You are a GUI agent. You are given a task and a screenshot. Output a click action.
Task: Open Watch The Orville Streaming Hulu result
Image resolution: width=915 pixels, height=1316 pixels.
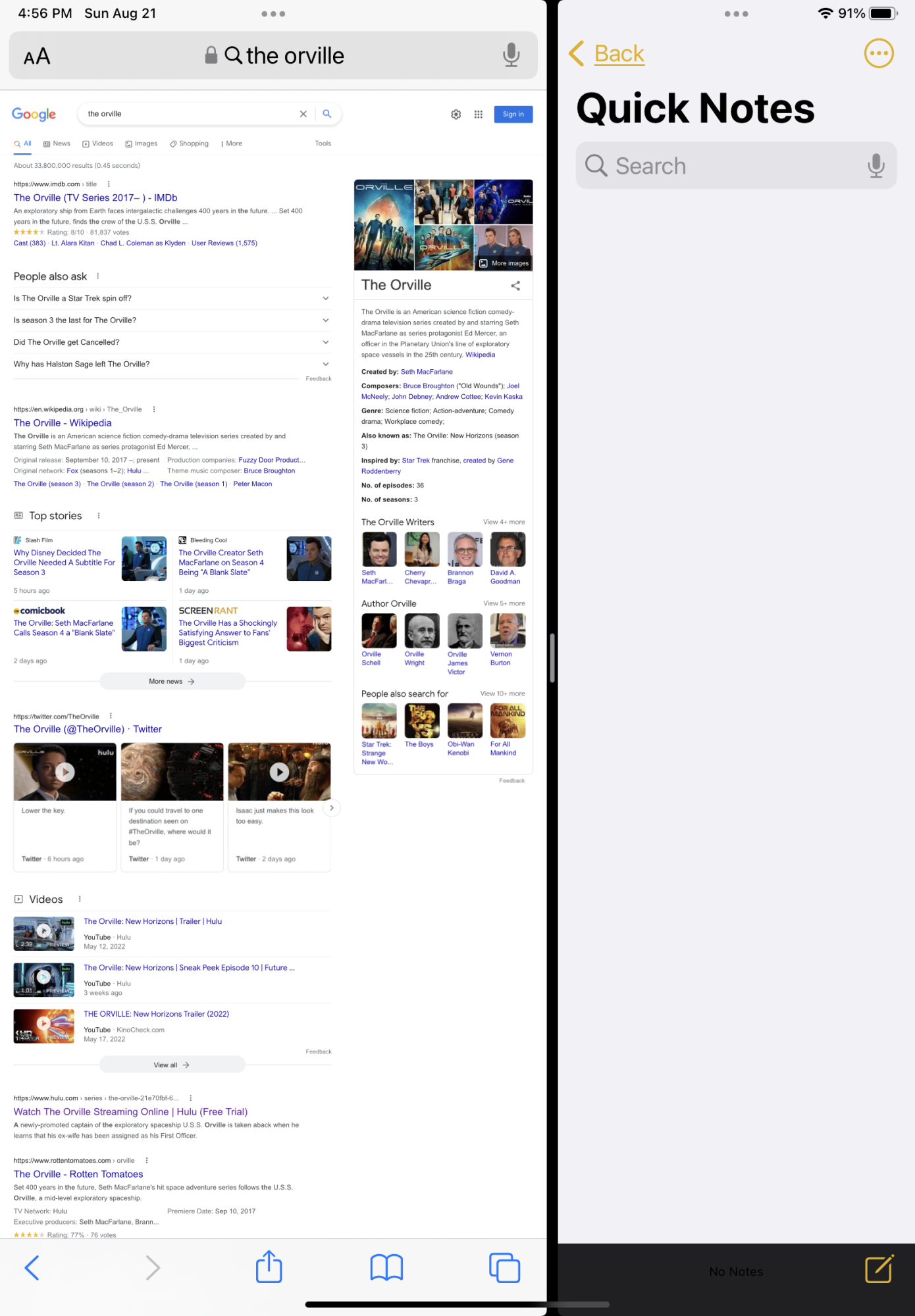(x=130, y=1112)
